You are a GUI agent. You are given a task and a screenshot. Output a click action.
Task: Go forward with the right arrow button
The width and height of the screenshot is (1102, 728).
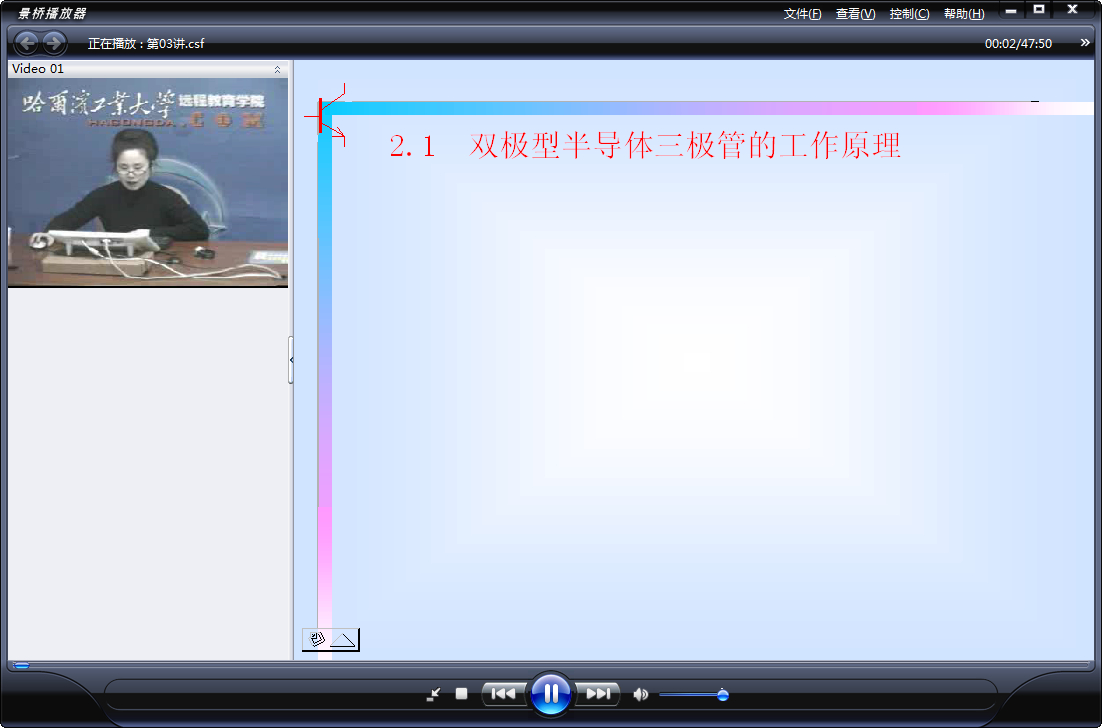[x=54, y=43]
